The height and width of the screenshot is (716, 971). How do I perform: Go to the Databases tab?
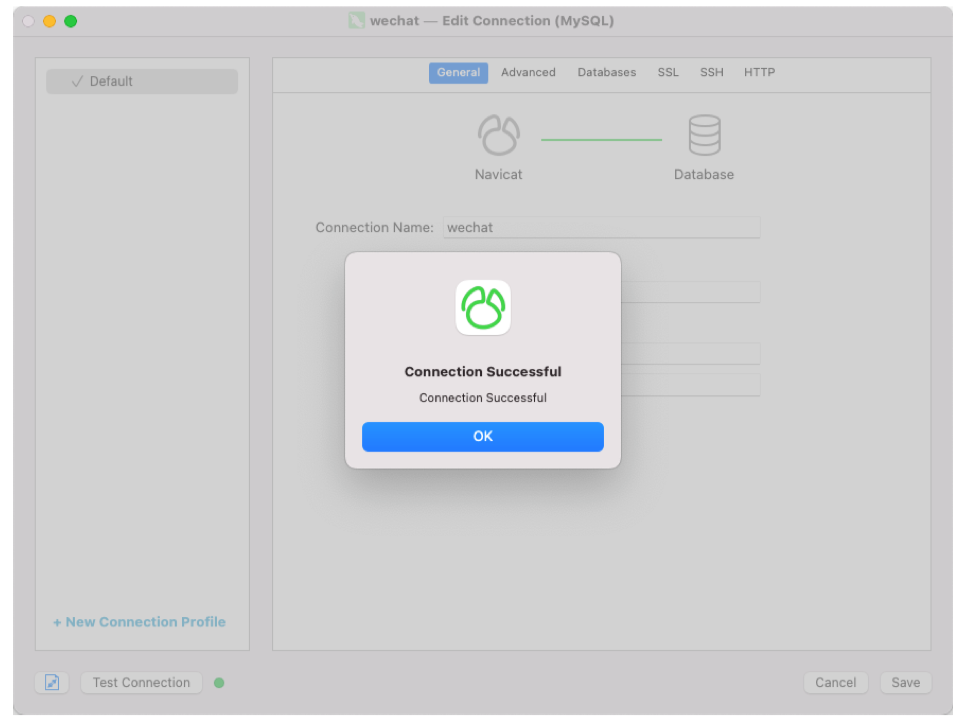click(606, 73)
